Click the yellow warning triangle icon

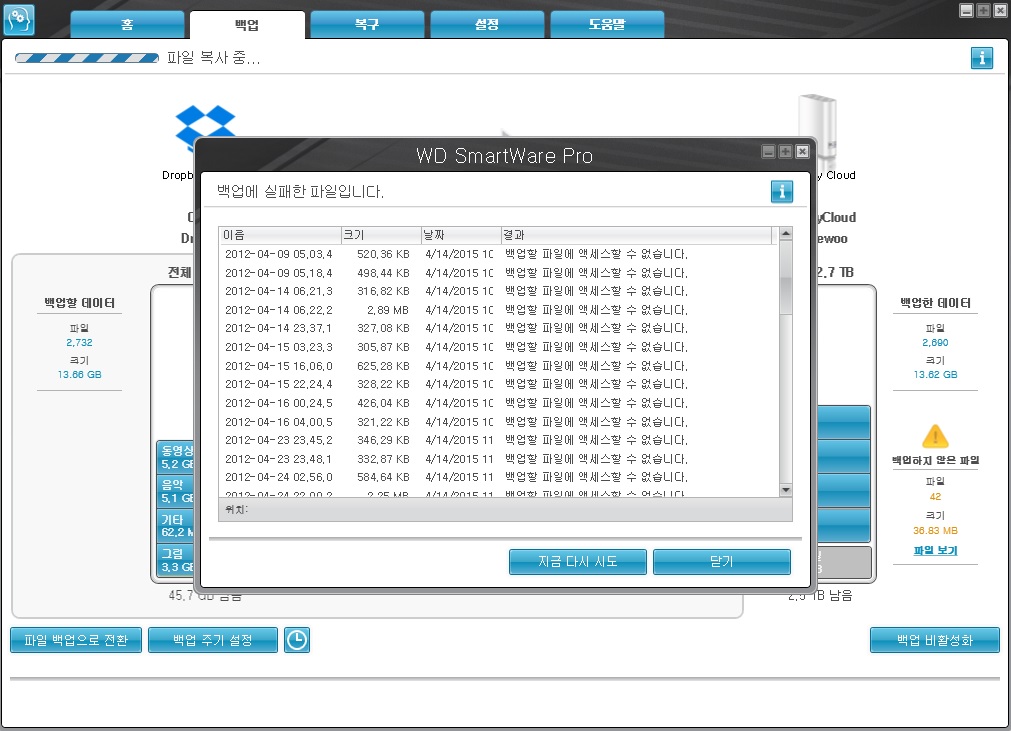coord(934,436)
